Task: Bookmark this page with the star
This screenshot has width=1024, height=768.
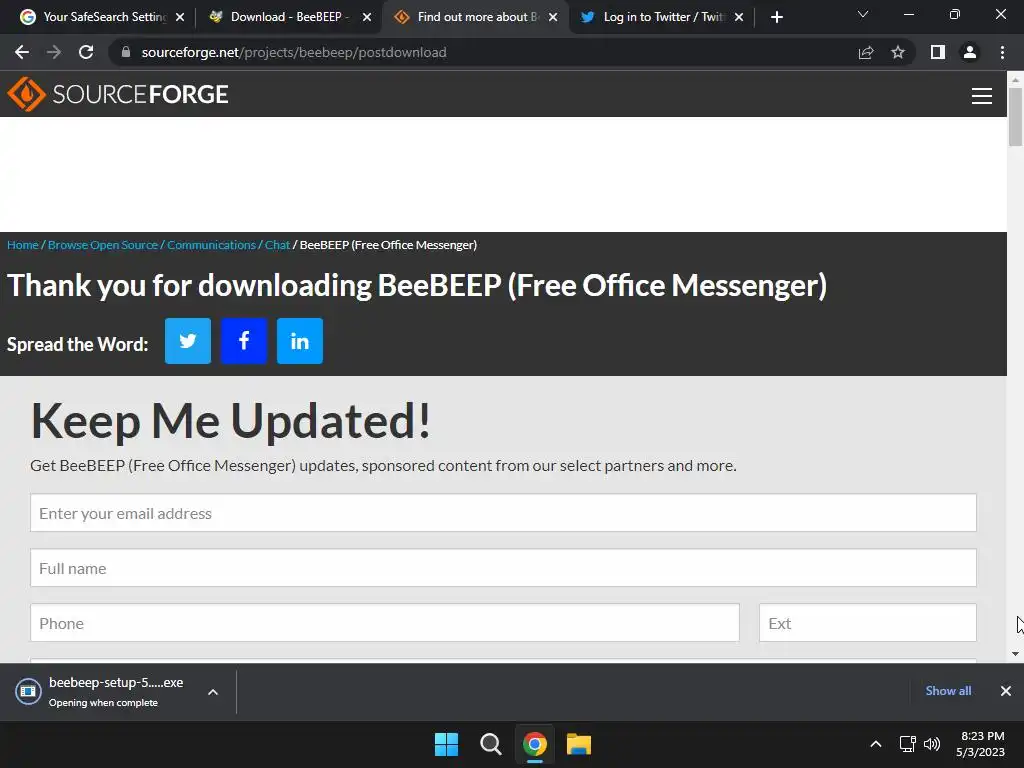Action: pos(898,52)
